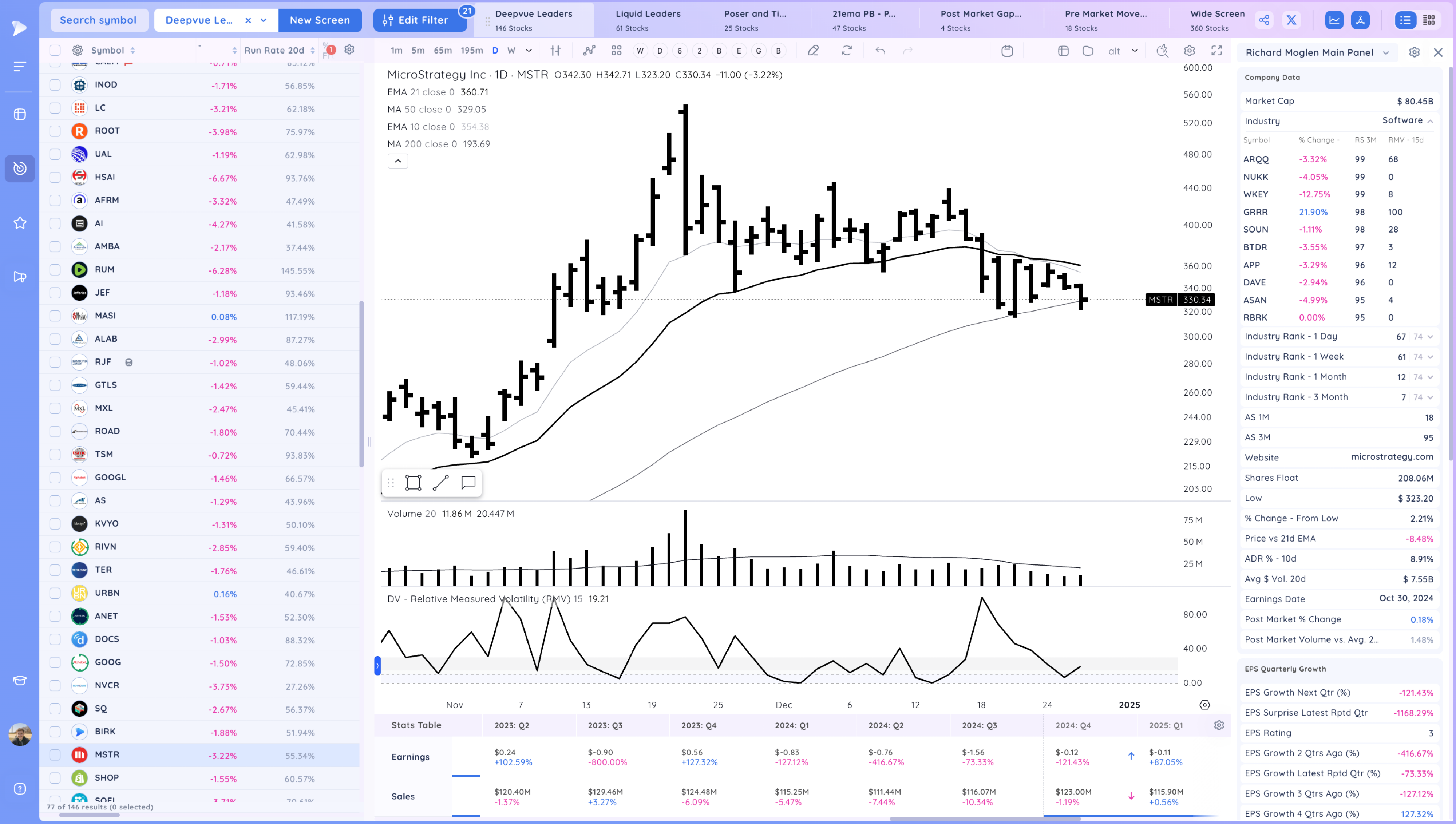Viewport: 1456px width, 824px height.
Task: Select the trend line drawing tool
Action: tap(440, 483)
